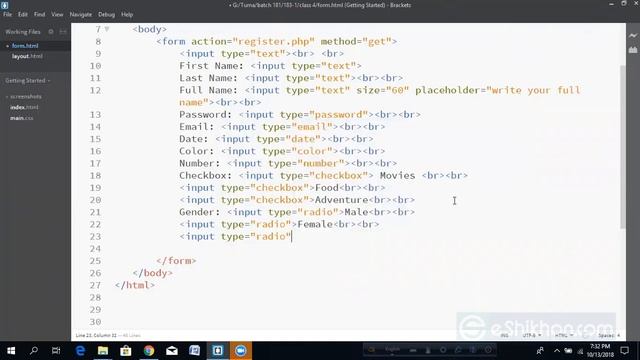Show hidden system tray icons chevron
Viewport: 640px width, 360px height.
pyautogui.click(x=557, y=351)
